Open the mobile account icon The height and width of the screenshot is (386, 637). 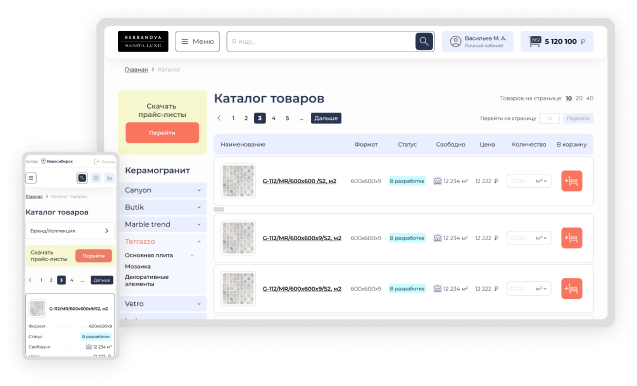[96, 178]
